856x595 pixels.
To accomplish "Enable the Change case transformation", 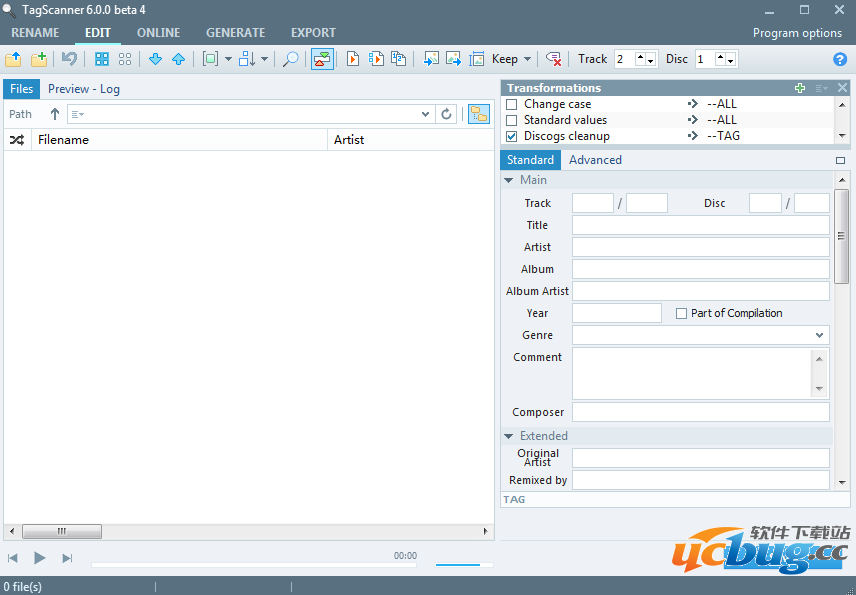I will 512,104.
